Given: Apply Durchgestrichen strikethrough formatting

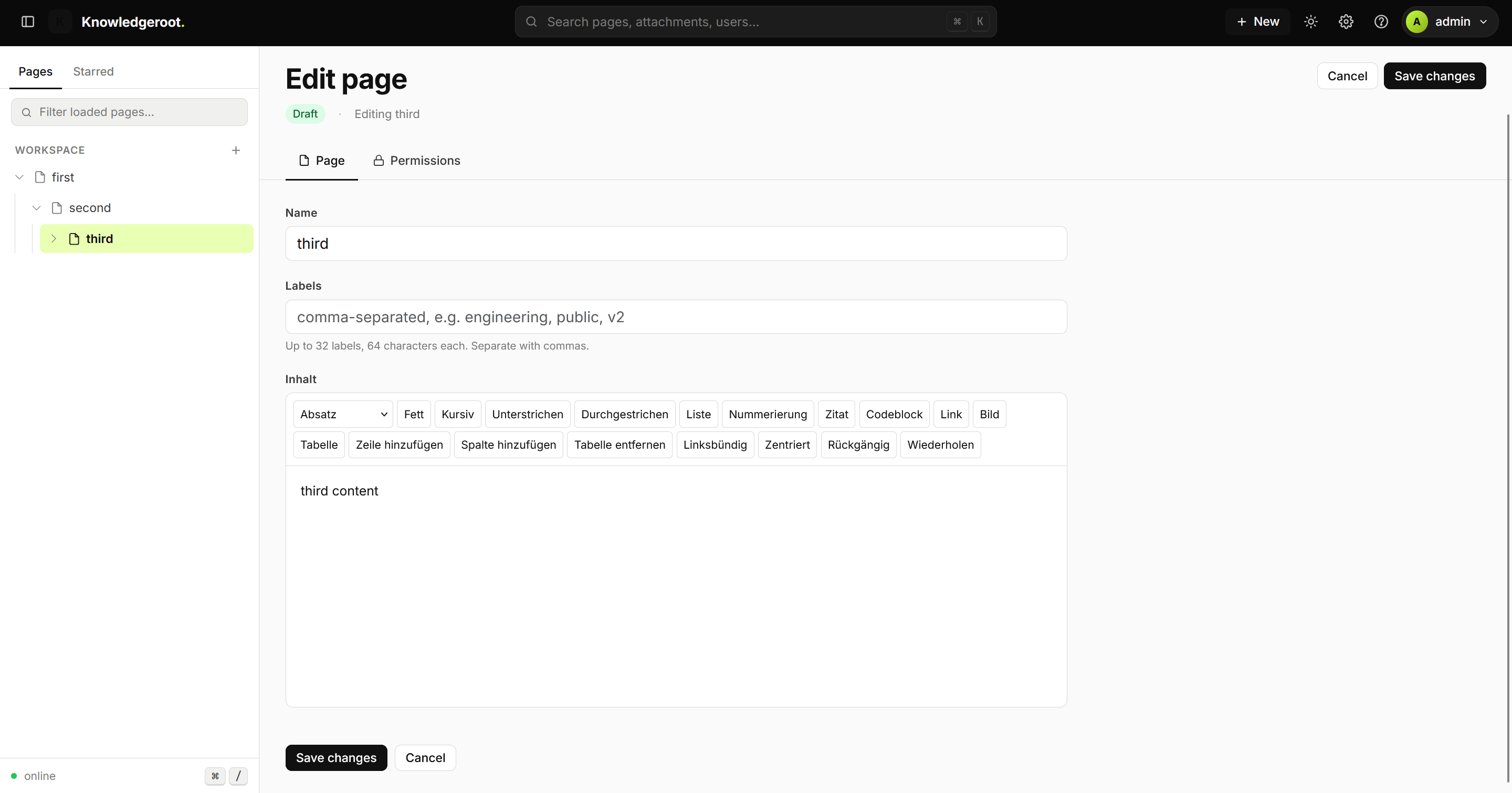Looking at the screenshot, I should point(625,414).
